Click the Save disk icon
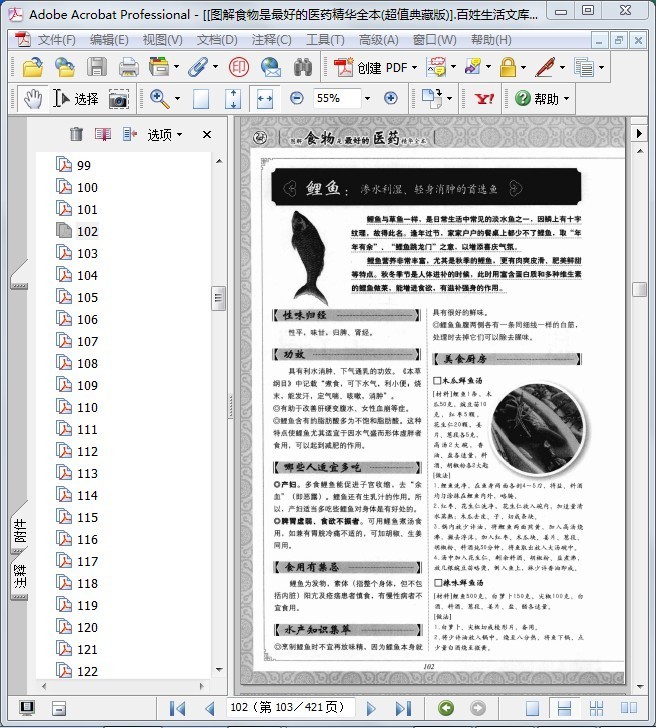The image size is (656, 728). point(97,68)
